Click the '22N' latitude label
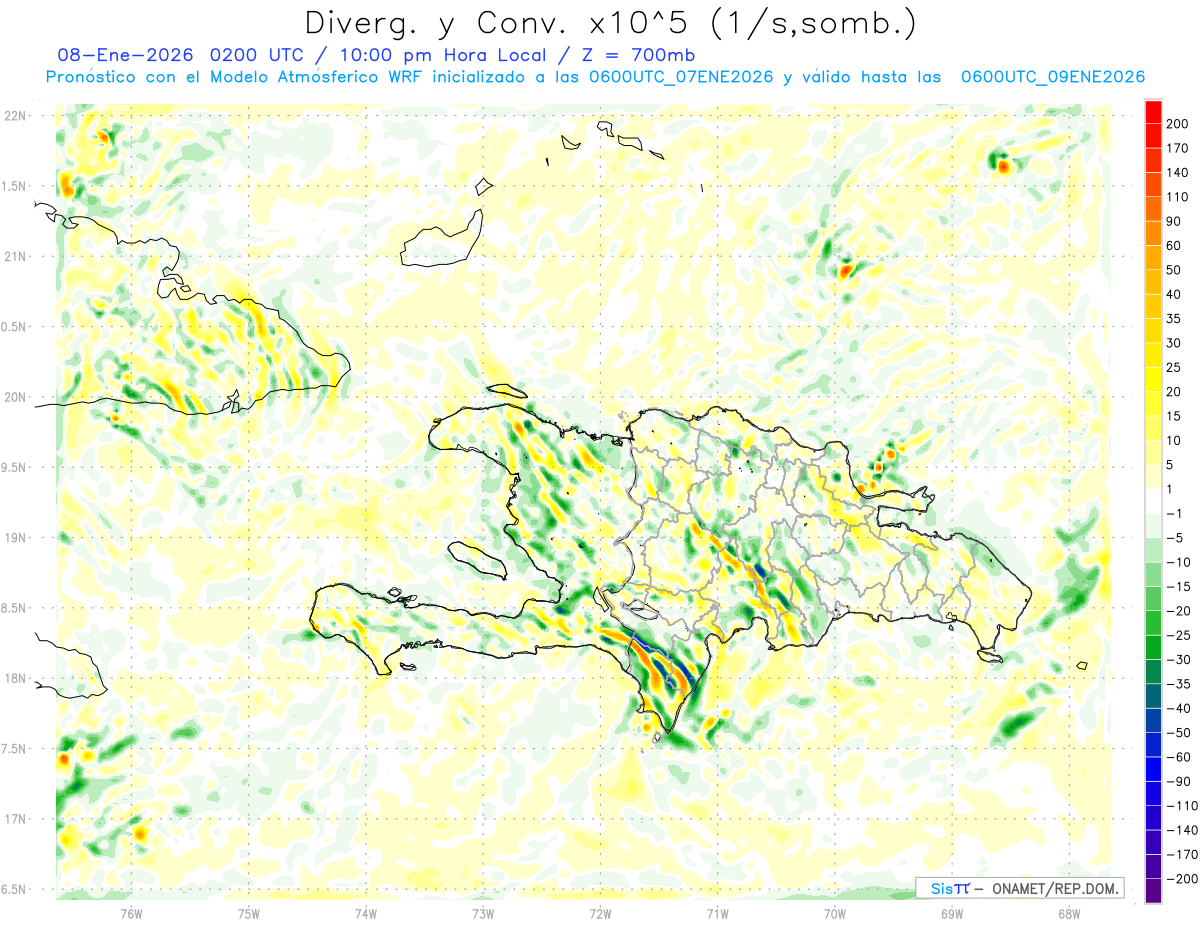 pos(15,115)
